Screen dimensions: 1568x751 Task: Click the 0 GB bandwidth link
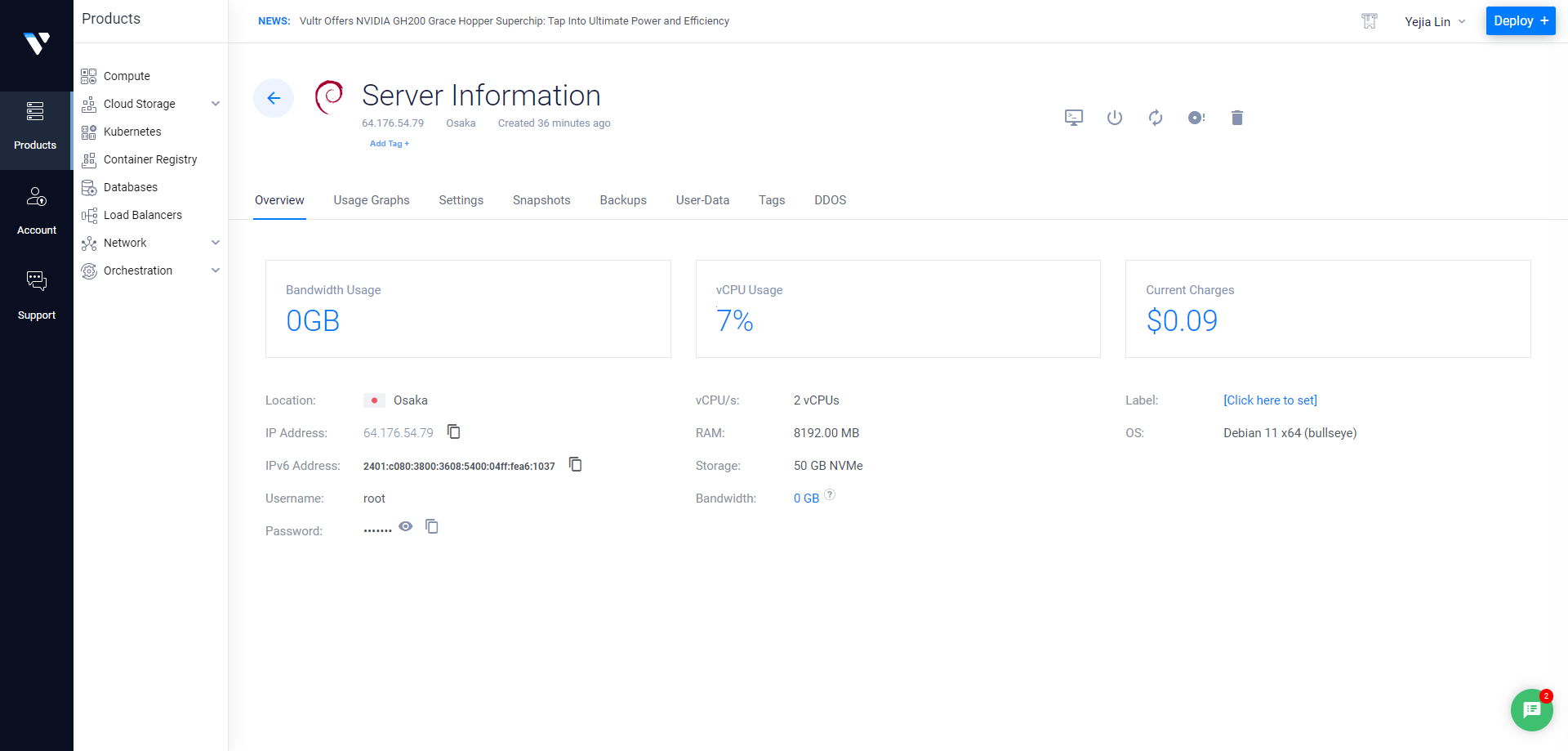pos(806,498)
